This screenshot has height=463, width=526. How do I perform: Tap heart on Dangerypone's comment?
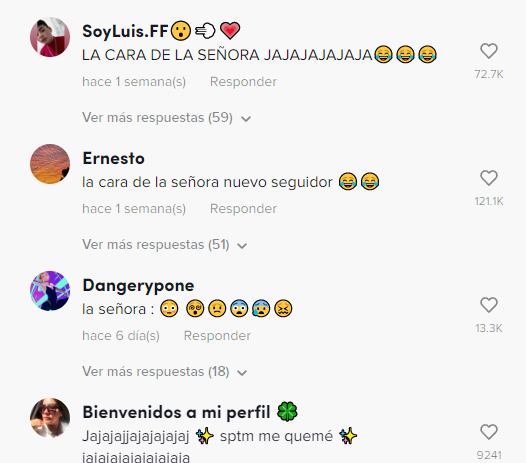(x=489, y=305)
